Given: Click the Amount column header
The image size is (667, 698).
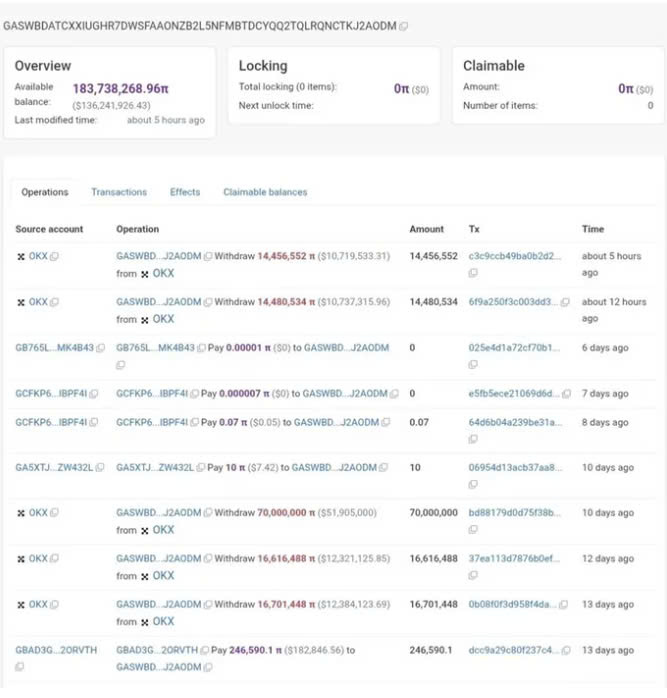Looking at the screenshot, I should point(427,229).
